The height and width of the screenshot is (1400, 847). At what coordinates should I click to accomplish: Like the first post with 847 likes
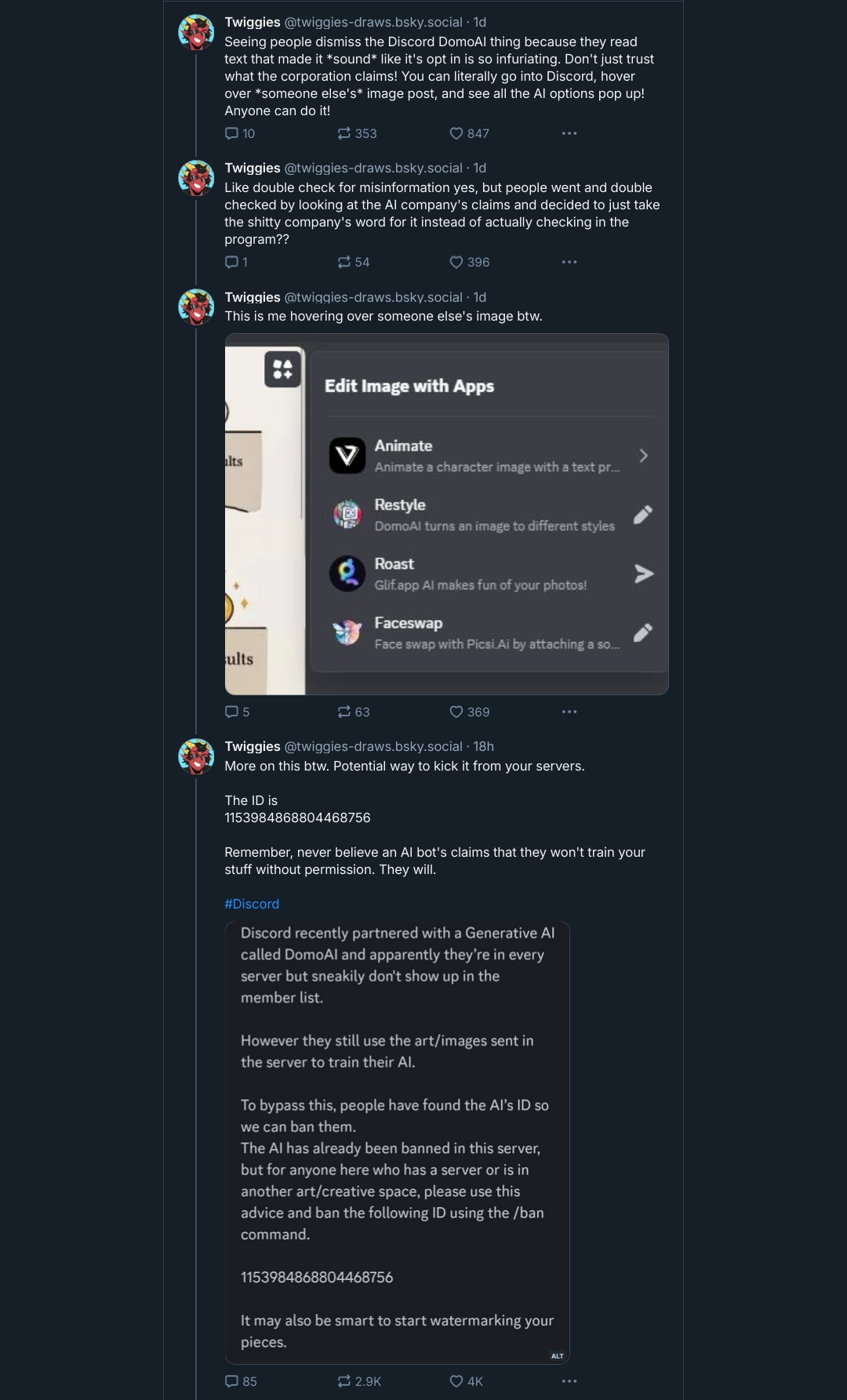pos(469,133)
